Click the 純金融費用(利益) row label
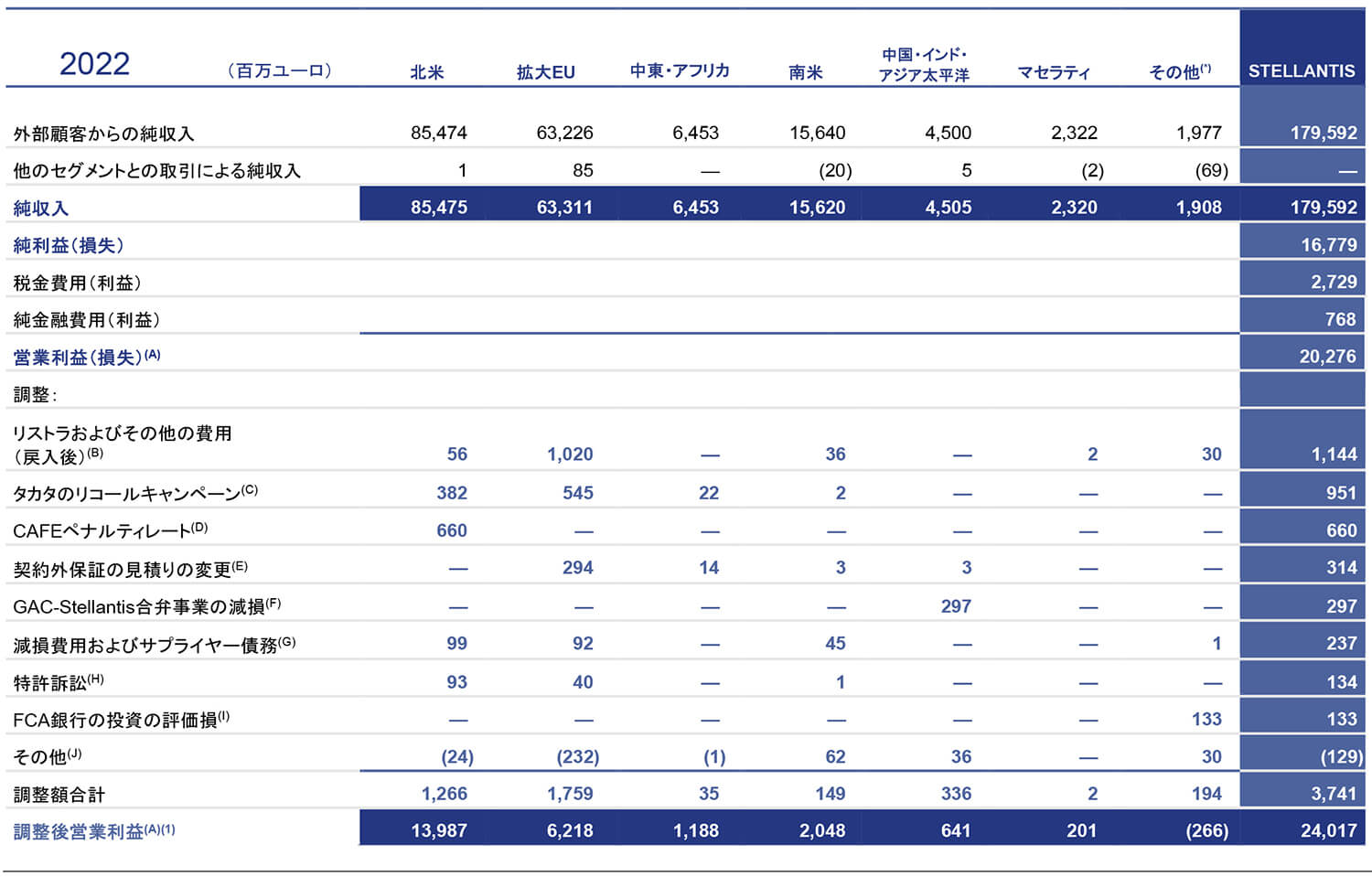 click(x=87, y=320)
